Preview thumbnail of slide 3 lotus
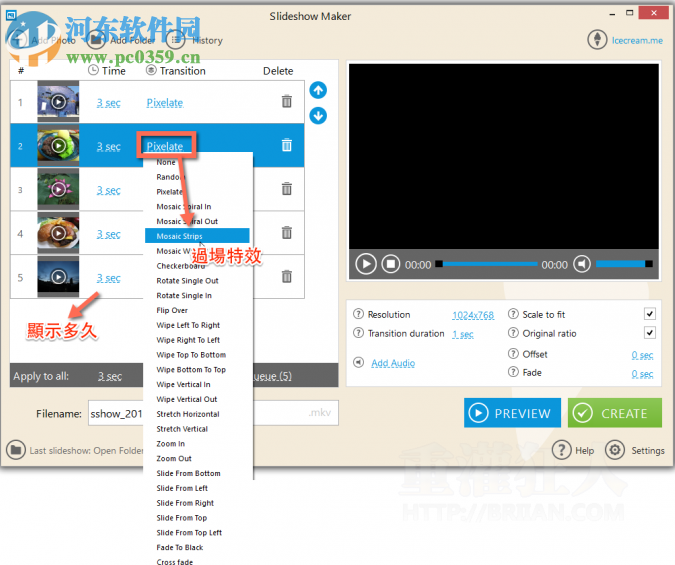 [x=59, y=189]
